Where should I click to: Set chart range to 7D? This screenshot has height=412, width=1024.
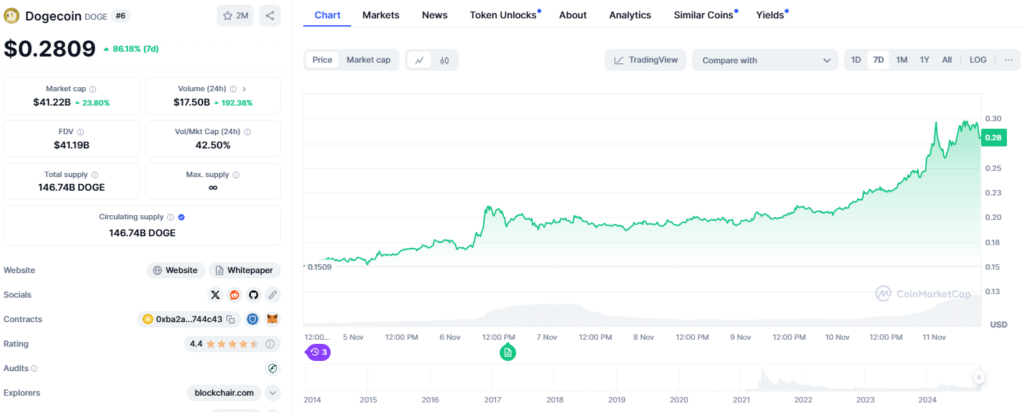coord(879,60)
